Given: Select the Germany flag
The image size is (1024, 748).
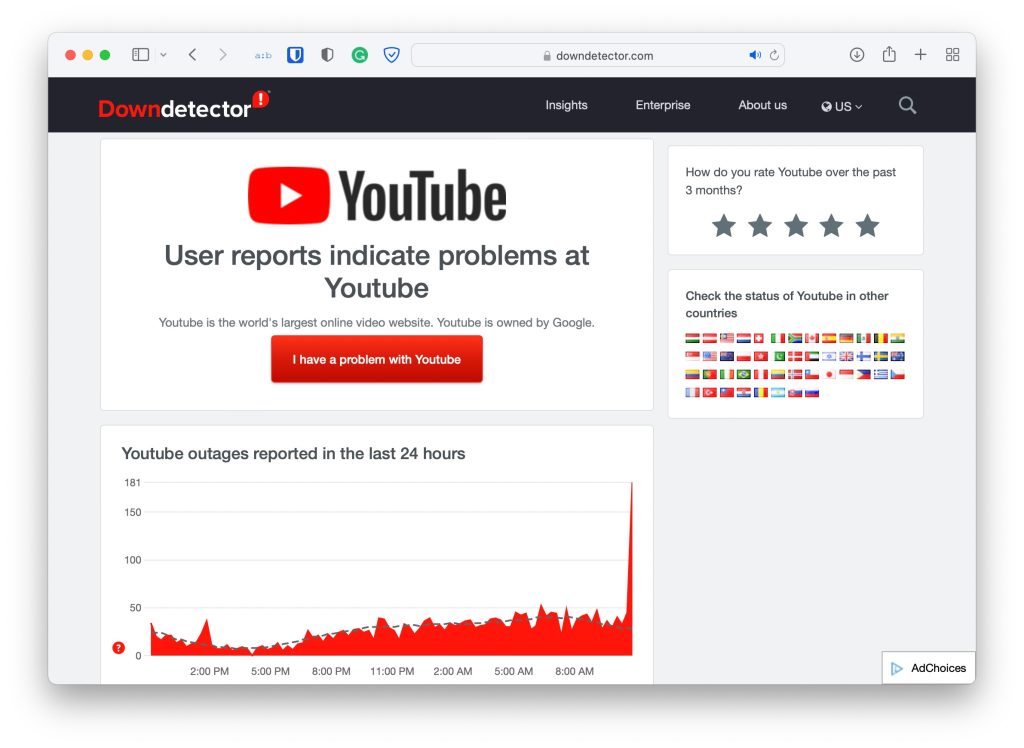Looking at the screenshot, I should (x=846, y=338).
